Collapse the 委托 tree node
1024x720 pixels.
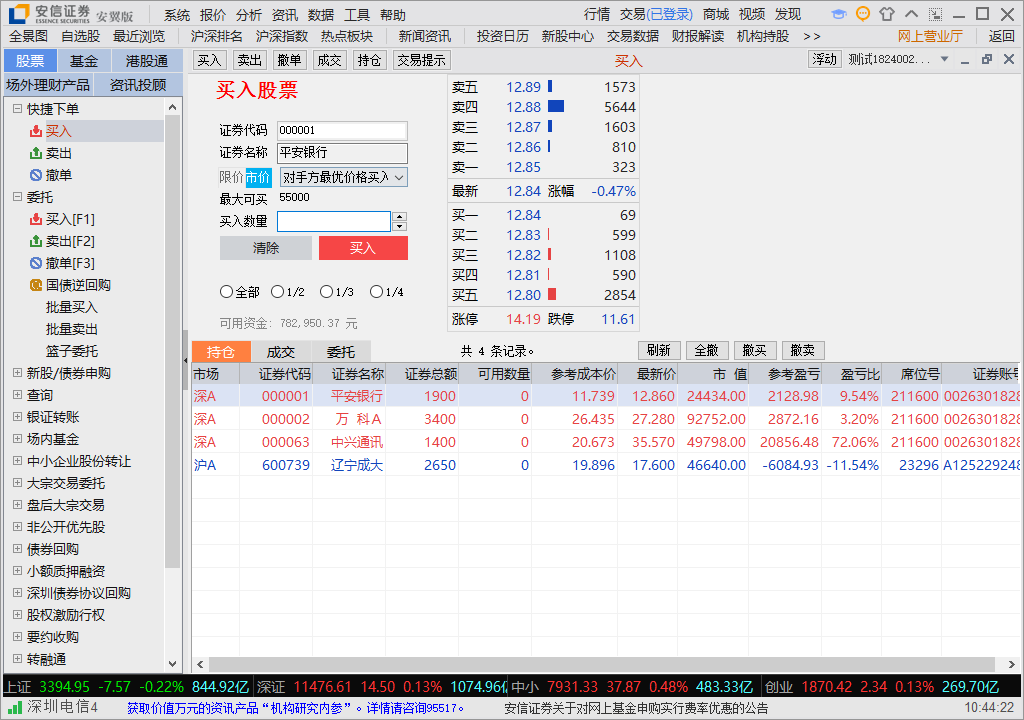[18, 197]
